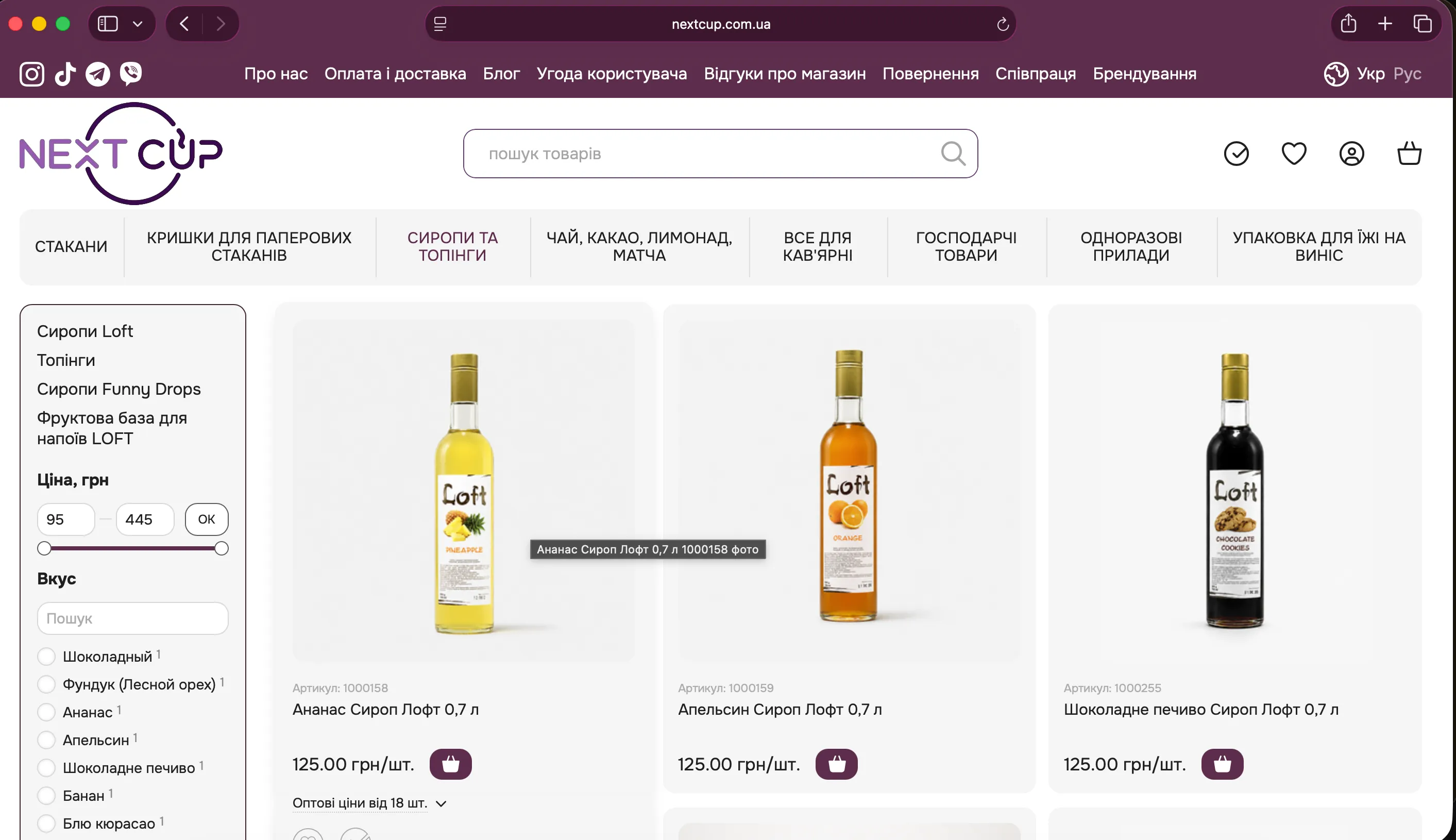Click the globe language icon
This screenshot has width=1456, height=840.
click(x=1335, y=74)
